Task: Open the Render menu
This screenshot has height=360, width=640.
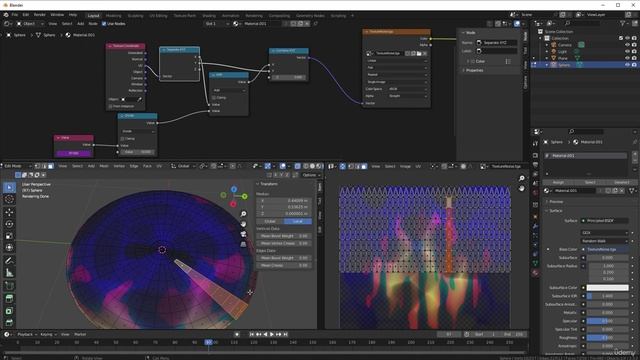Action: 40,15
